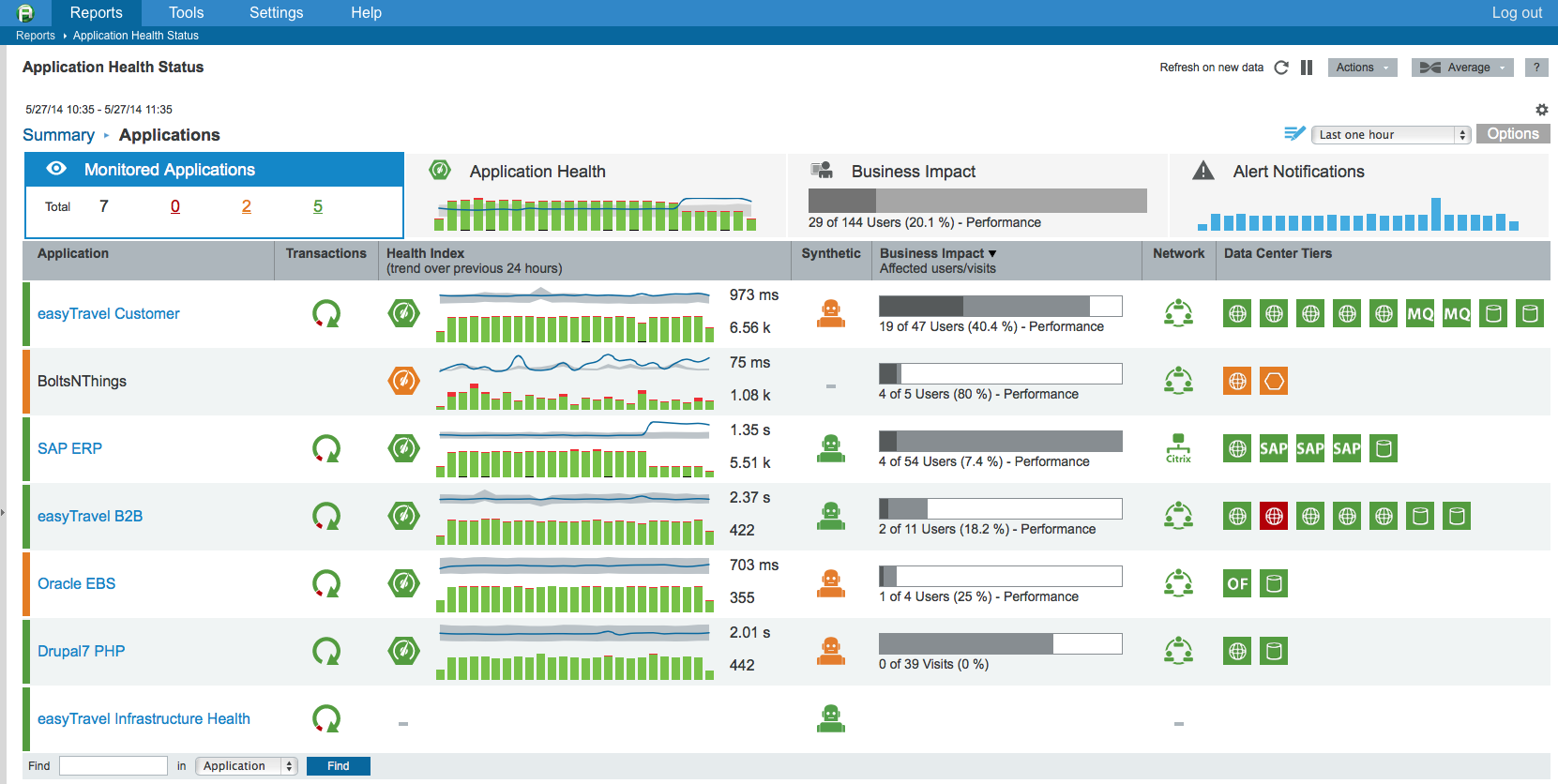Click easyTravel Customer network icon

[x=1178, y=312]
